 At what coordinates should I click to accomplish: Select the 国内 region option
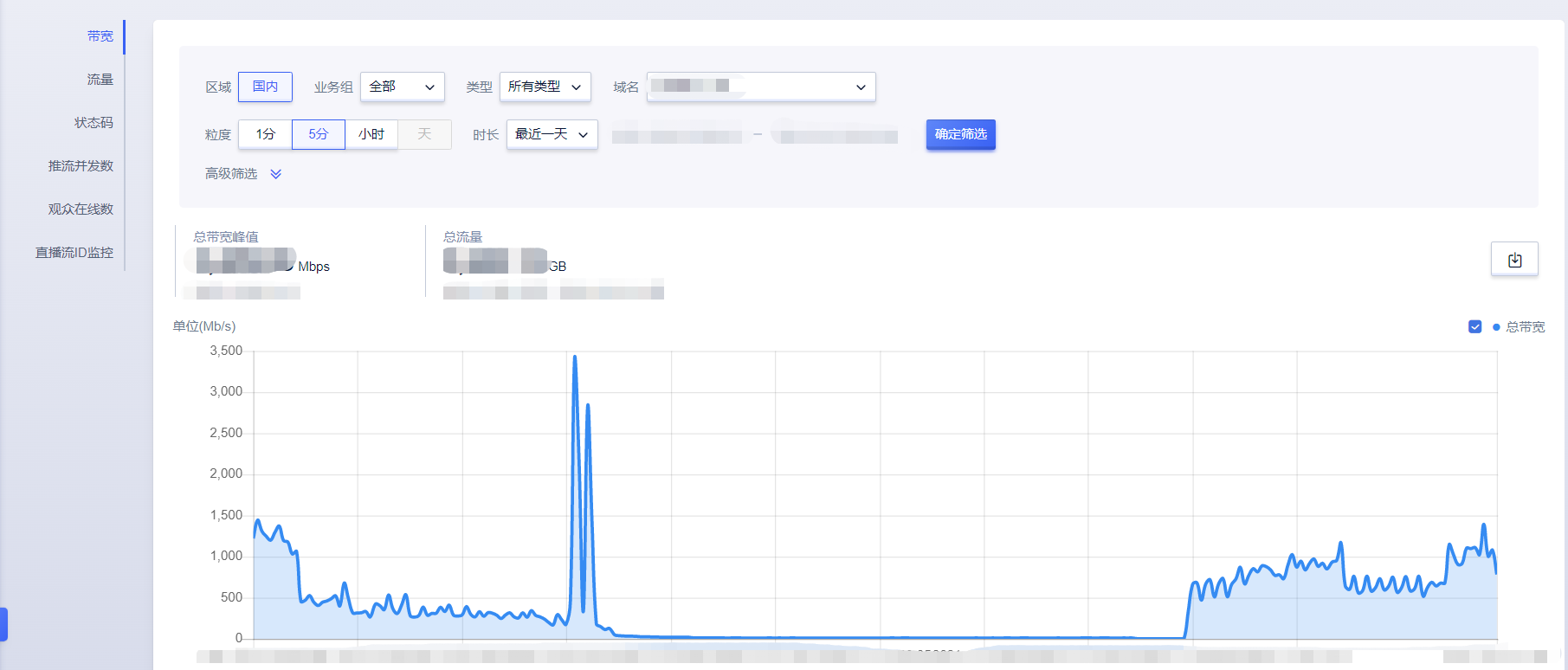coord(265,87)
